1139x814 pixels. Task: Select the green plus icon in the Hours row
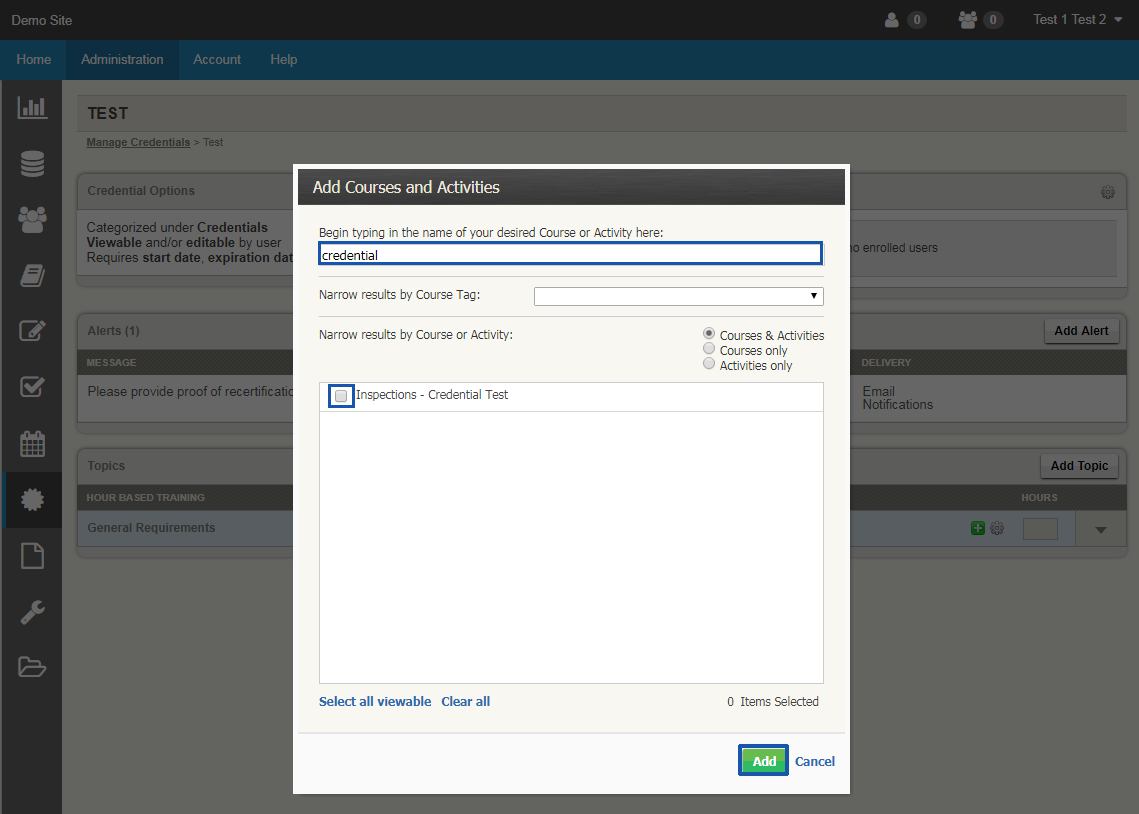[977, 527]
